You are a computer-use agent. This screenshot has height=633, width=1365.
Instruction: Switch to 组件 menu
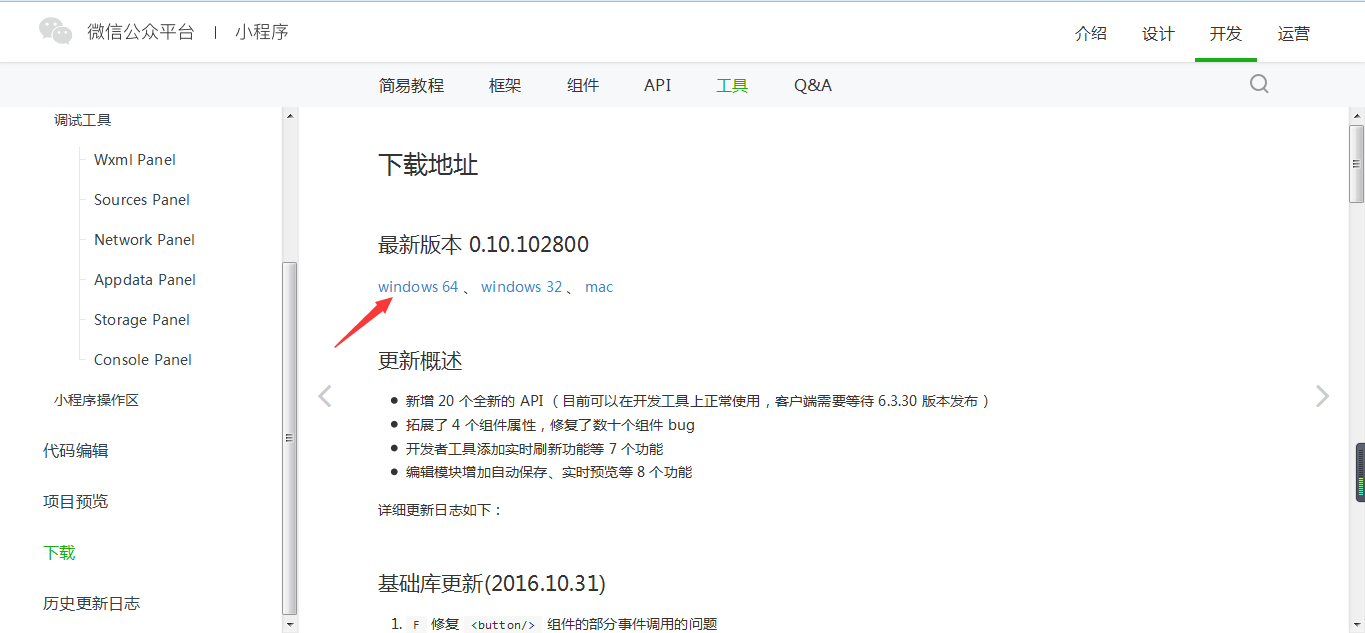583,85
